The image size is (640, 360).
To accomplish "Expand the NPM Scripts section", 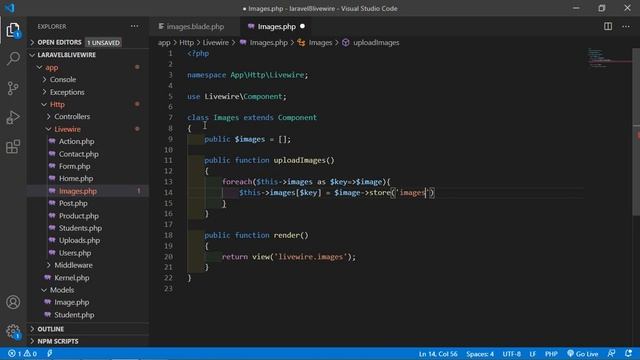I will pos(88,341).
